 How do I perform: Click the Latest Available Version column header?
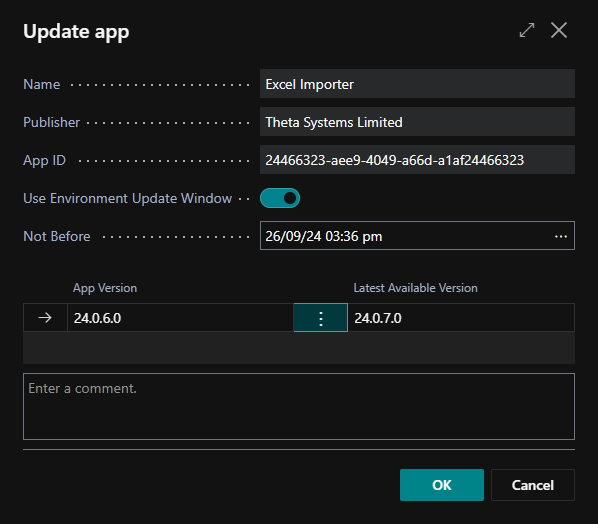pos(415,288)
